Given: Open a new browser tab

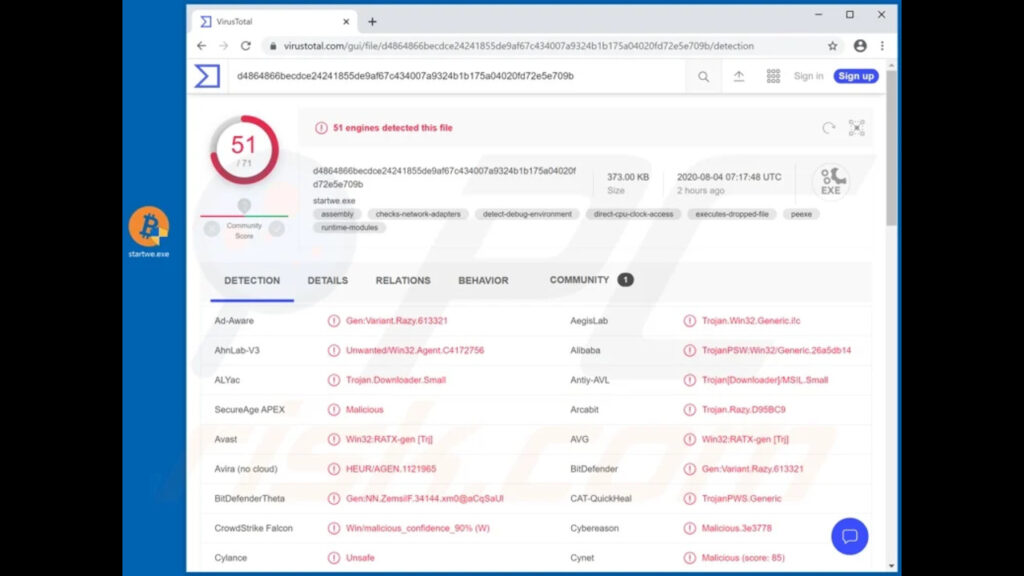Looking at the screenshot, I should tap(372, 22).
